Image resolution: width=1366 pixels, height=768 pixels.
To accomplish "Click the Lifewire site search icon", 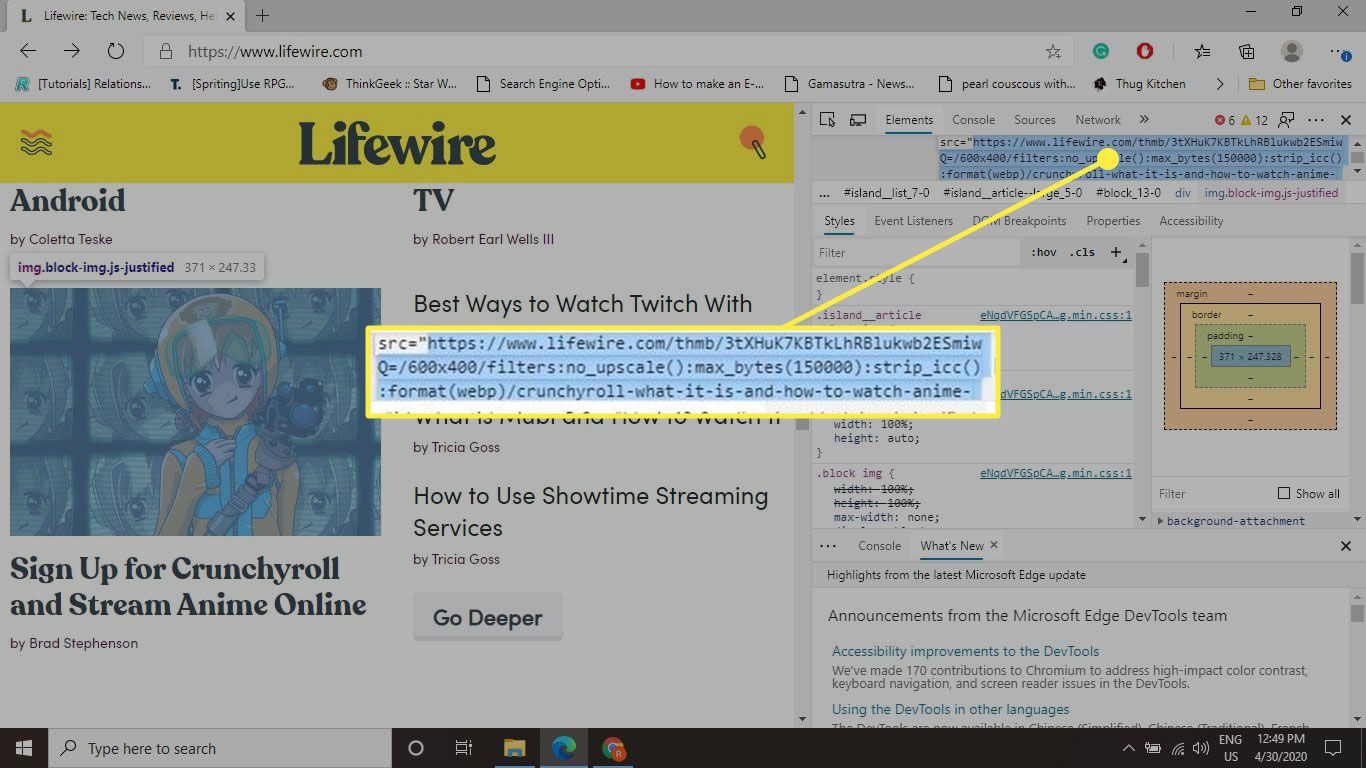I will pyautogui.click(x=753, y=142).
